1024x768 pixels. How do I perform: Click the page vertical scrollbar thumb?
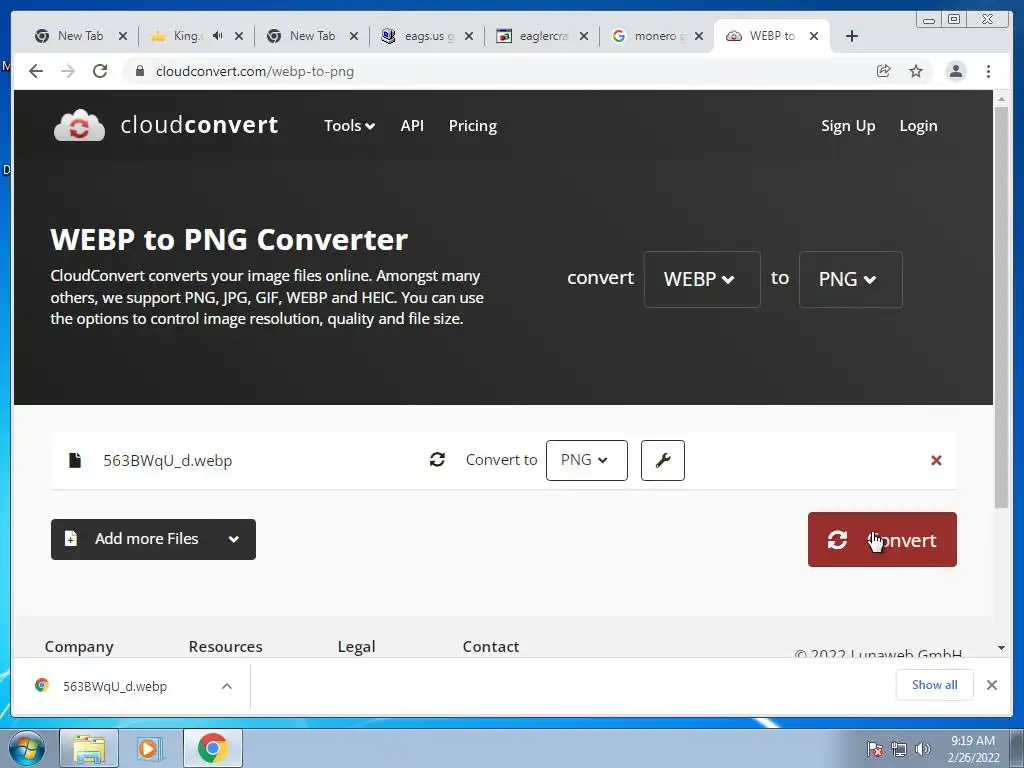(x=1001, y=307)
